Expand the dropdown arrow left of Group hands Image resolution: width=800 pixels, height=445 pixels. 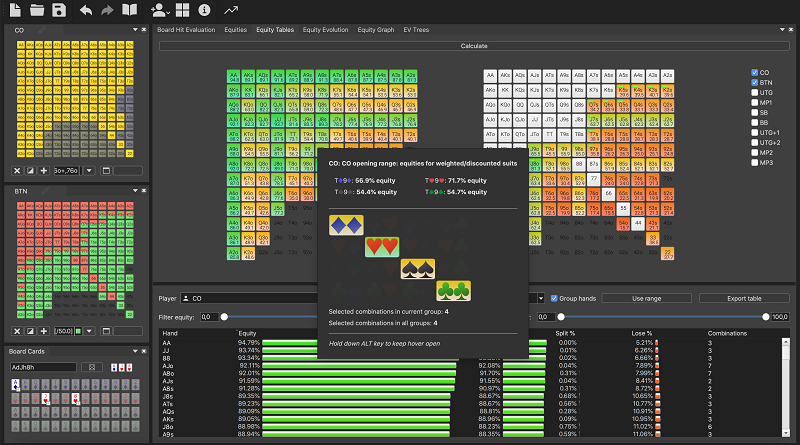(x=540, y=299)
